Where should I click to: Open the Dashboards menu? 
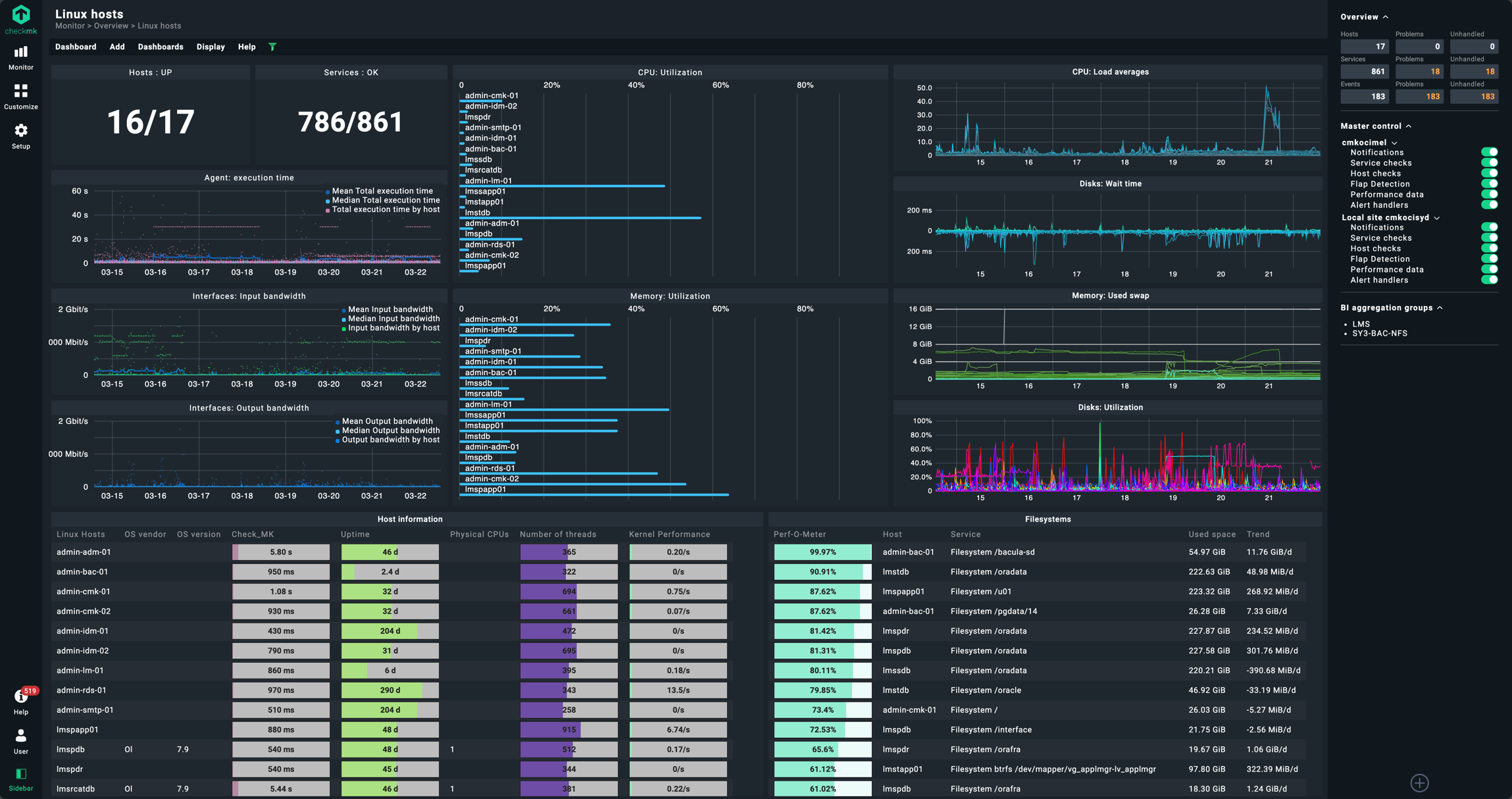161,47
